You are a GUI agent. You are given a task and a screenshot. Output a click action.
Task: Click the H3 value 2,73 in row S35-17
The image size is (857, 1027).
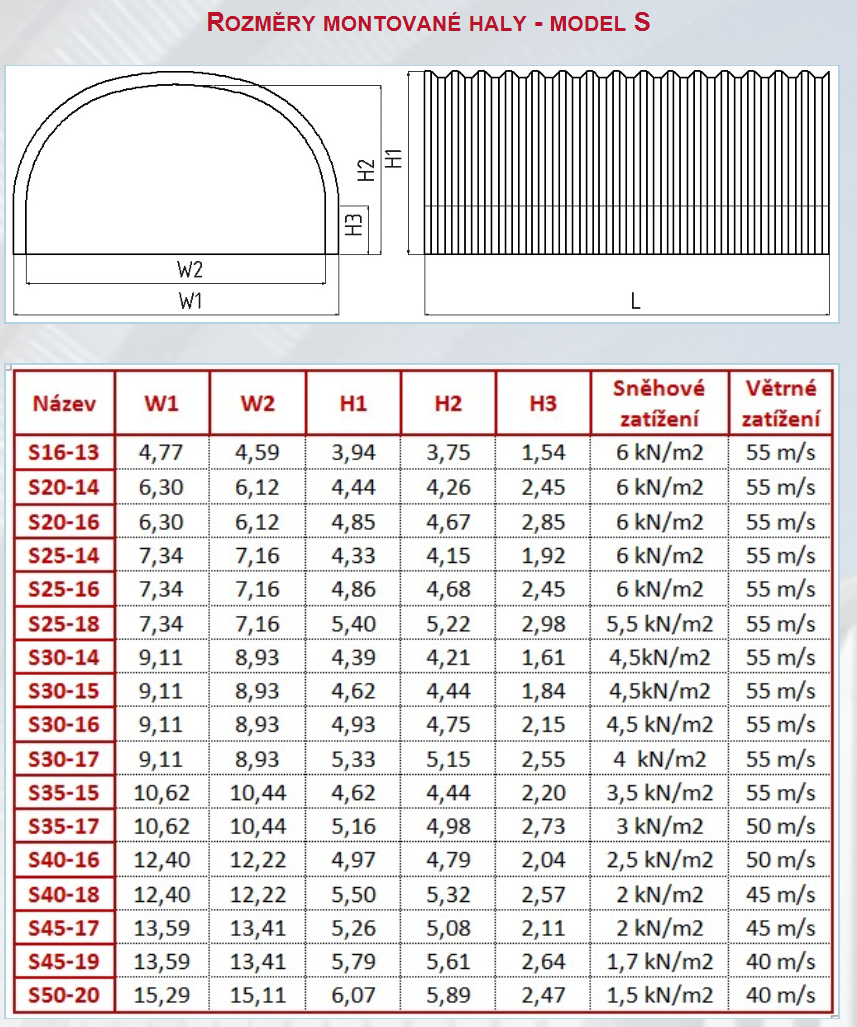point(543,826)
